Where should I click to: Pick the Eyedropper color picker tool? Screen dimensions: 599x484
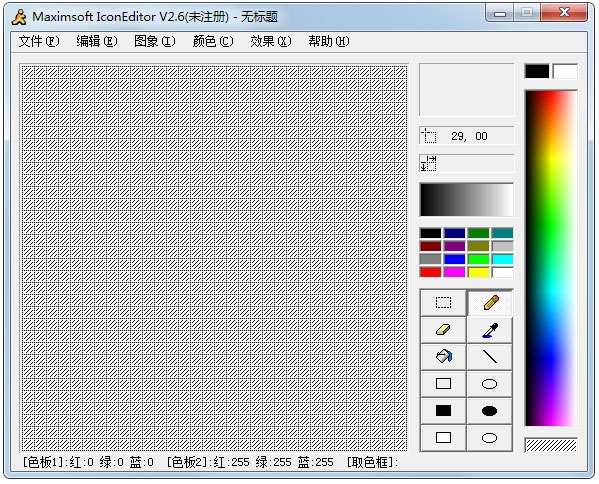click(x=490, y=330)
